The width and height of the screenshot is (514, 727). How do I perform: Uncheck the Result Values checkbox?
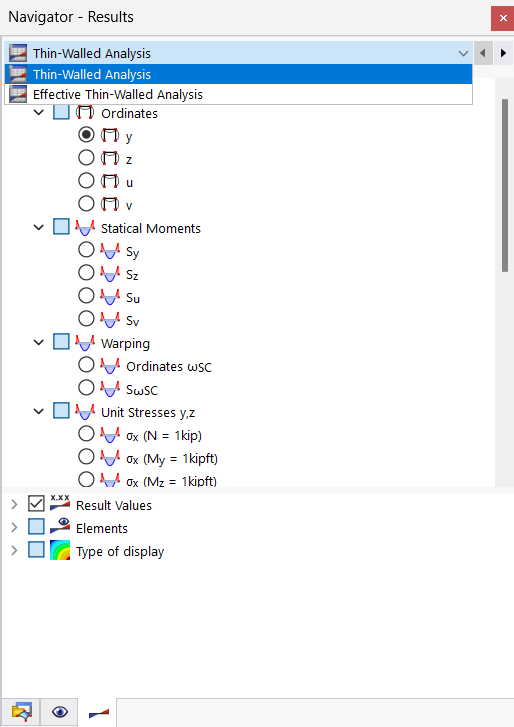point(36,504)
